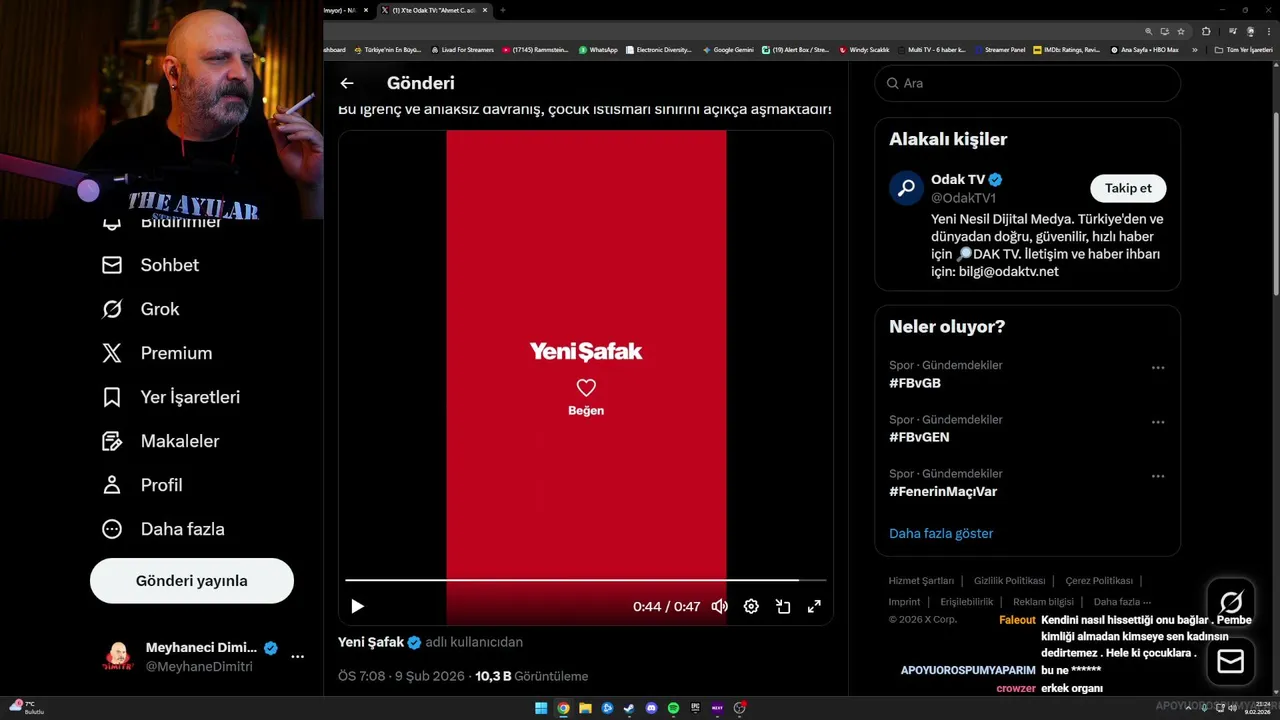
Task: Seek on the video progress bar
Action: (x=586, y=580)
